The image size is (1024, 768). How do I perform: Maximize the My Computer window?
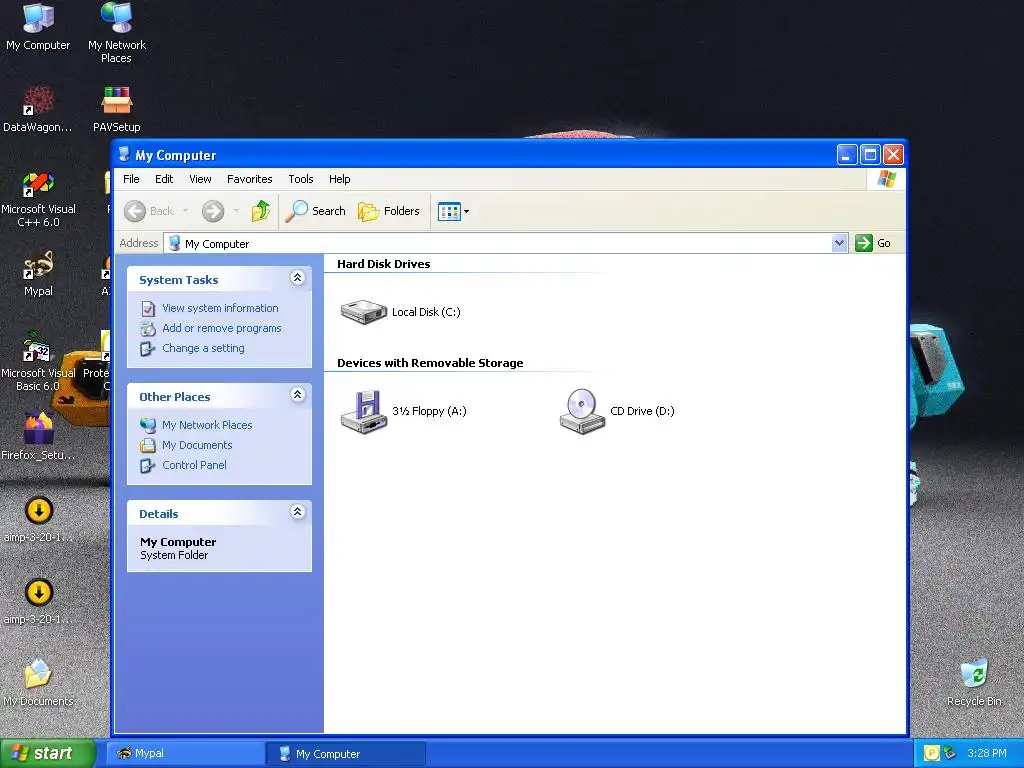coord(870,155)
